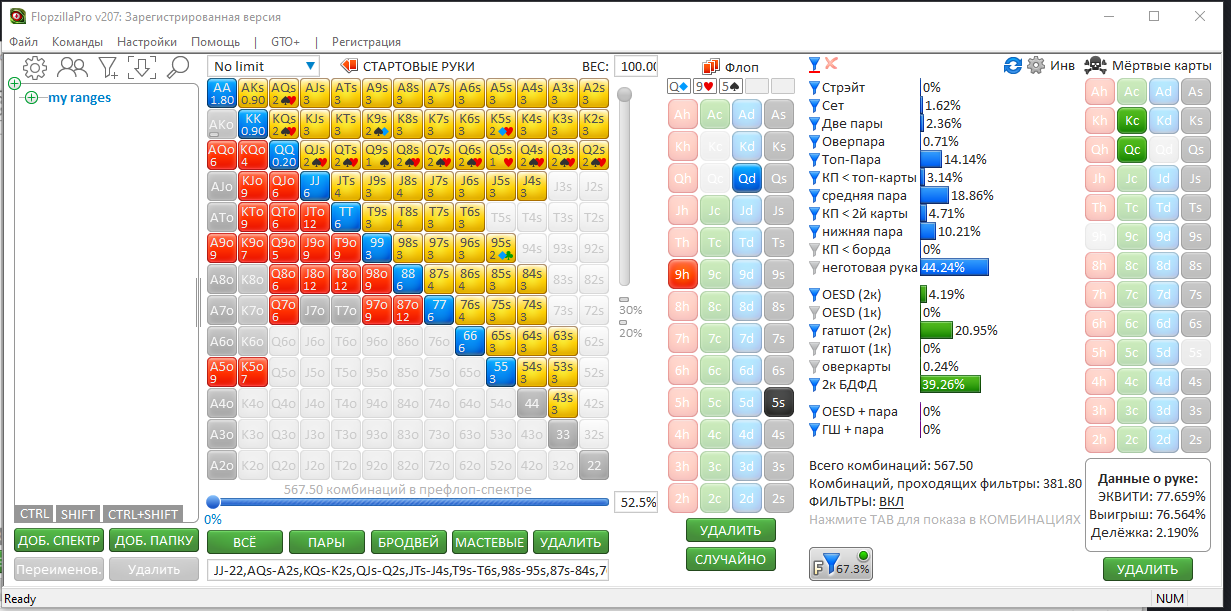Adjust the horizontal range percentage slider
Viewport: 1231px width, 611px height.
pyautogui.click(x=408, y=502)
